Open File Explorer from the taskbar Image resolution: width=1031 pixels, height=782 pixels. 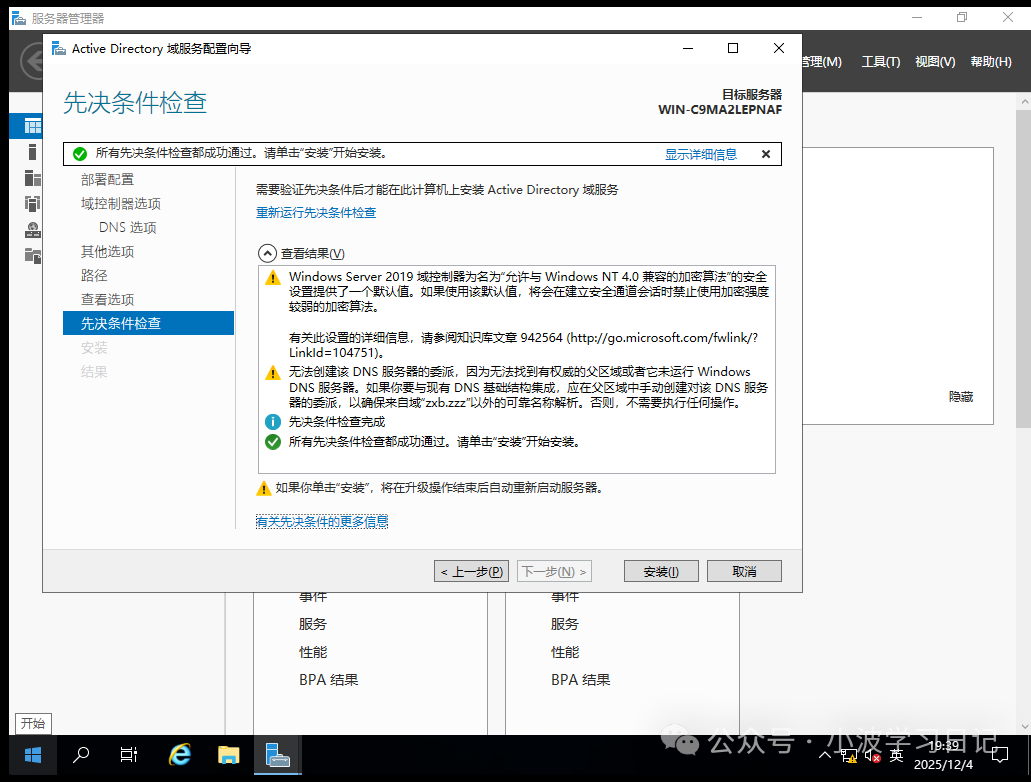[x=228, y=755]
